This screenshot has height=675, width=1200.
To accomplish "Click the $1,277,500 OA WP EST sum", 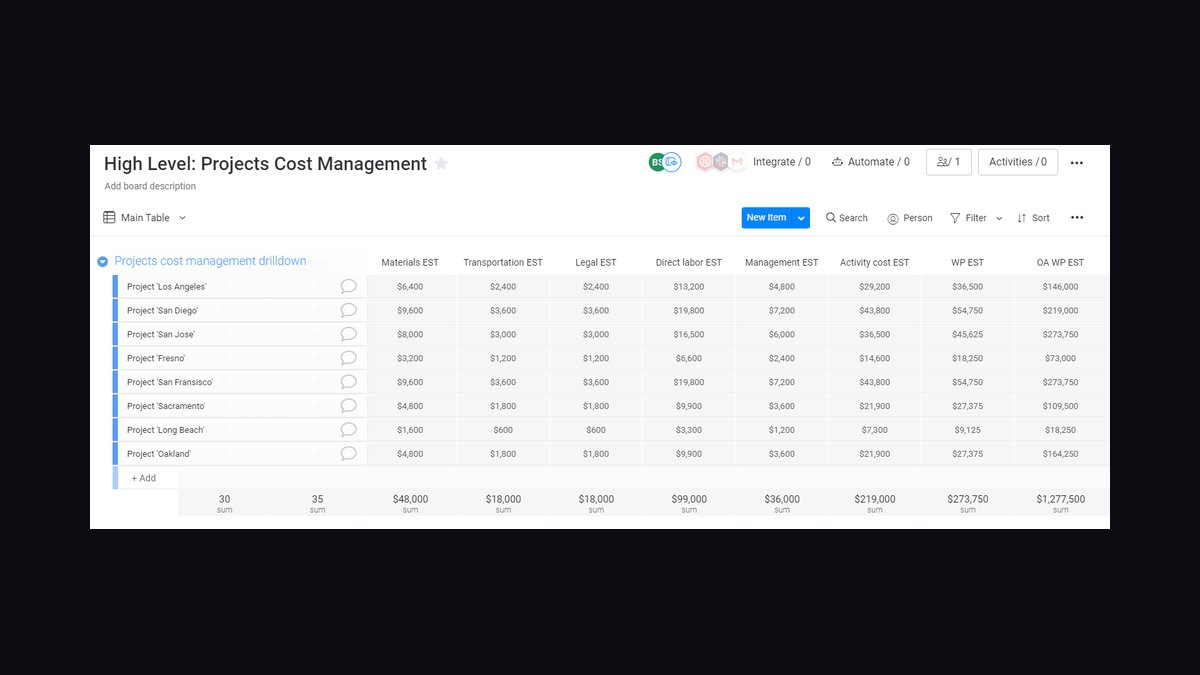I will 1061,499.
